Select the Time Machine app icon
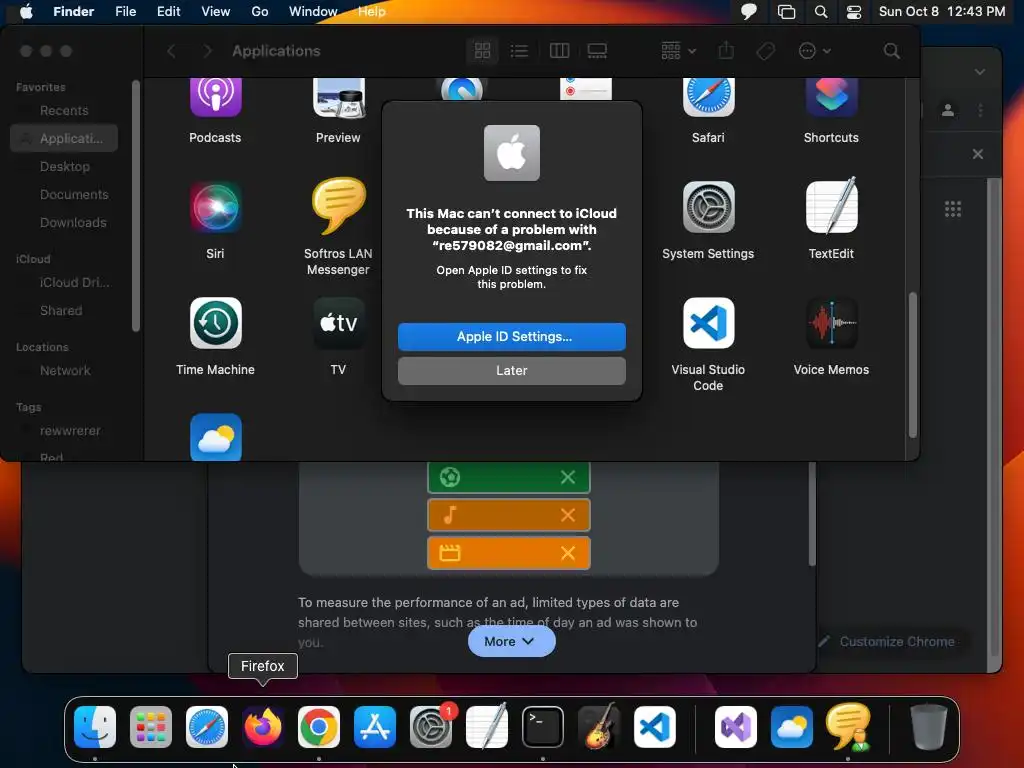Image resolution: width=1024 pixels, height=768 pixels. 216,323
